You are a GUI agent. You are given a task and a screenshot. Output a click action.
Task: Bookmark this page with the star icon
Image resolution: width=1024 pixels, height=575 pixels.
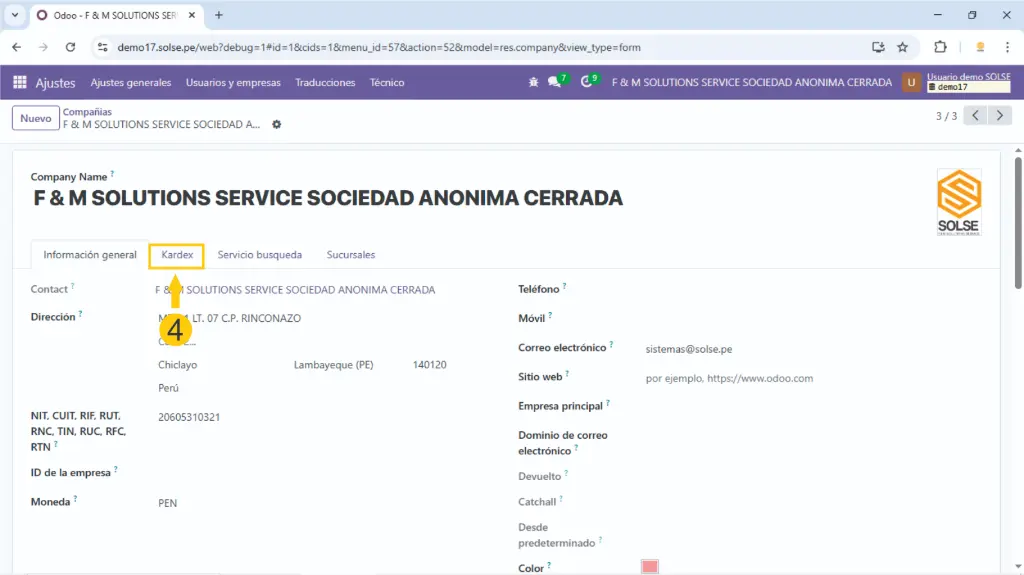point(902,47)
